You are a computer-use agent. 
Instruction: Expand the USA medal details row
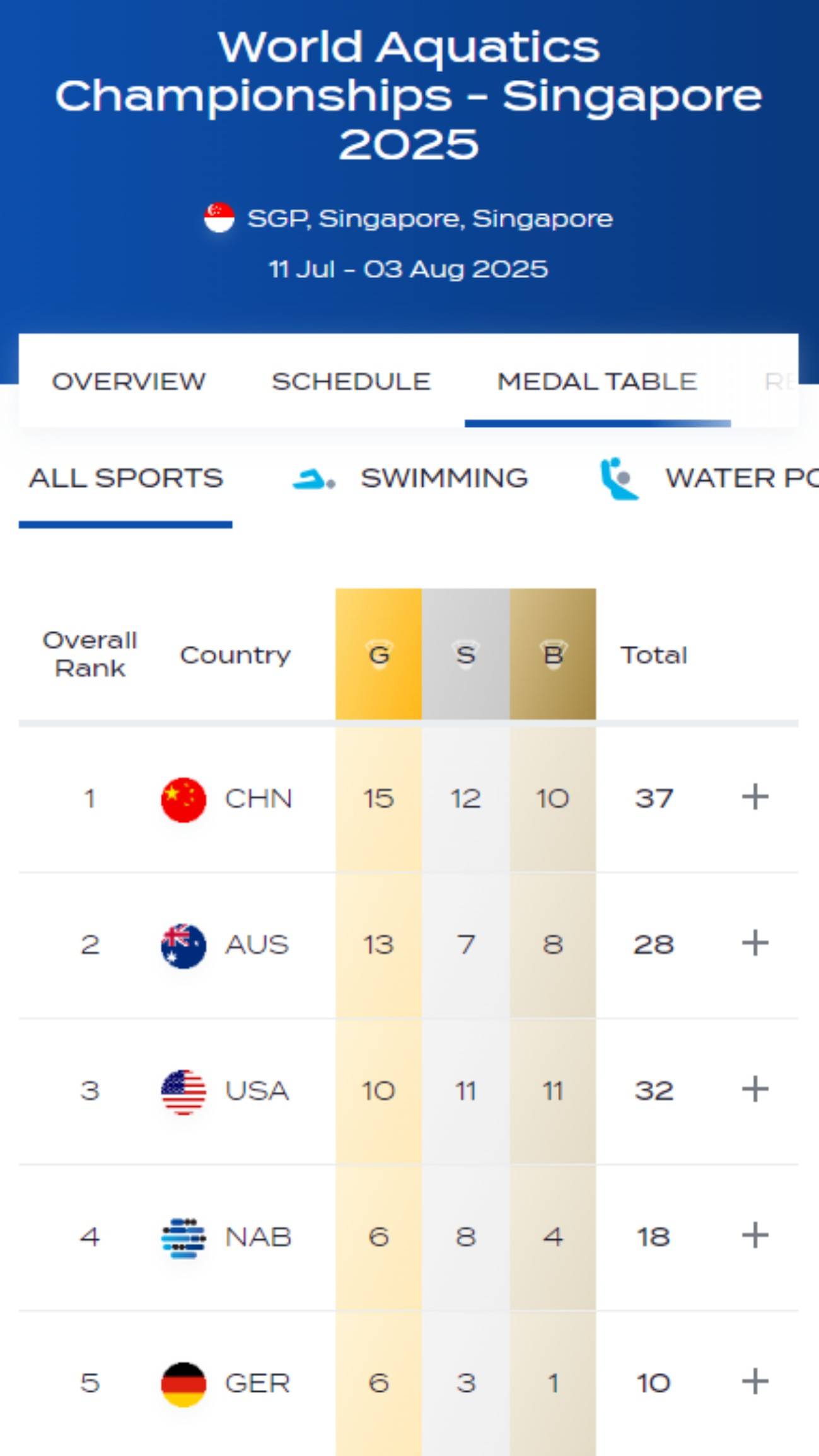[x=755, y=1089]
